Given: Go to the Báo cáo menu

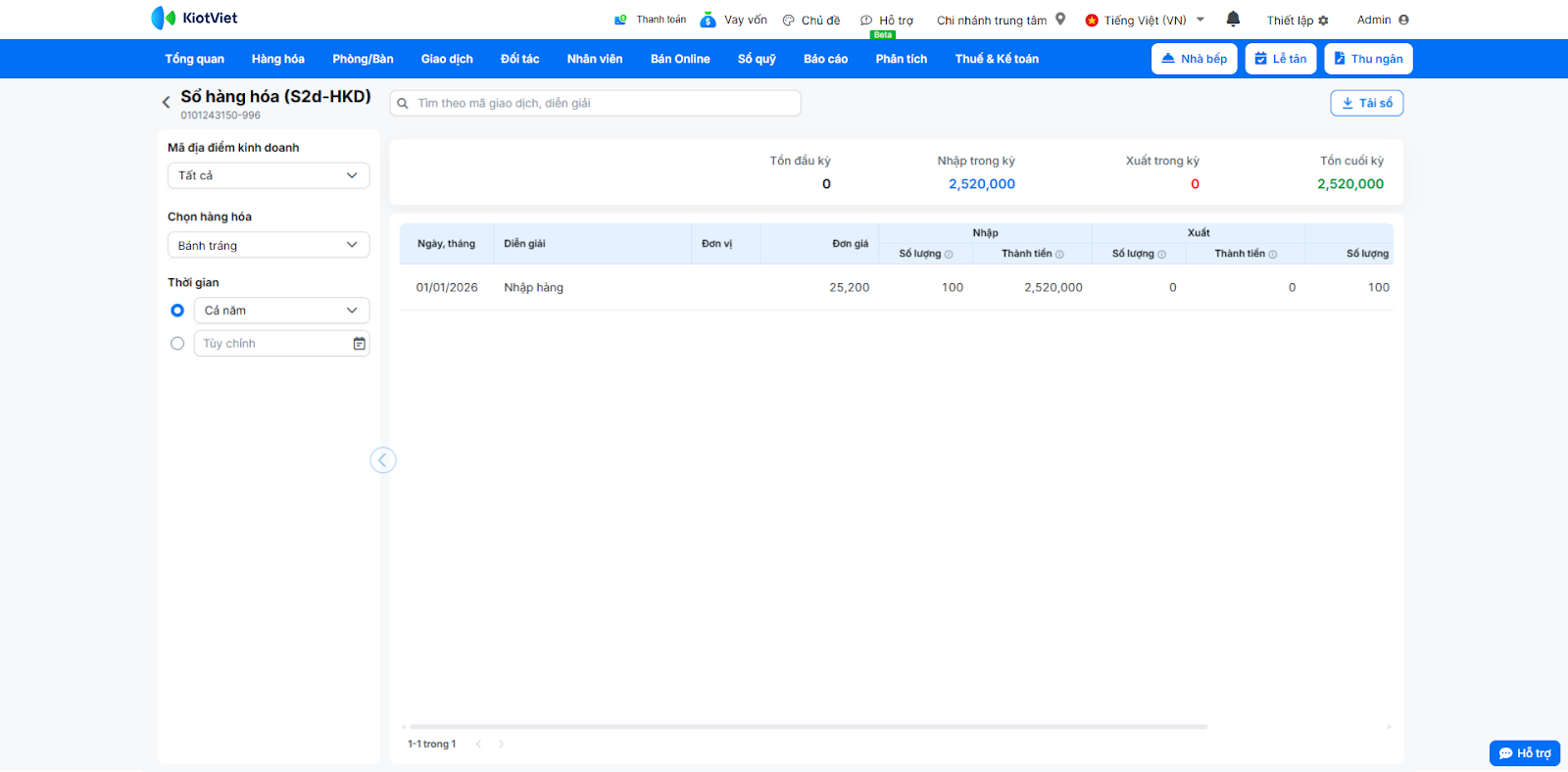Looking at the screenshot, I should coord(825,59).
